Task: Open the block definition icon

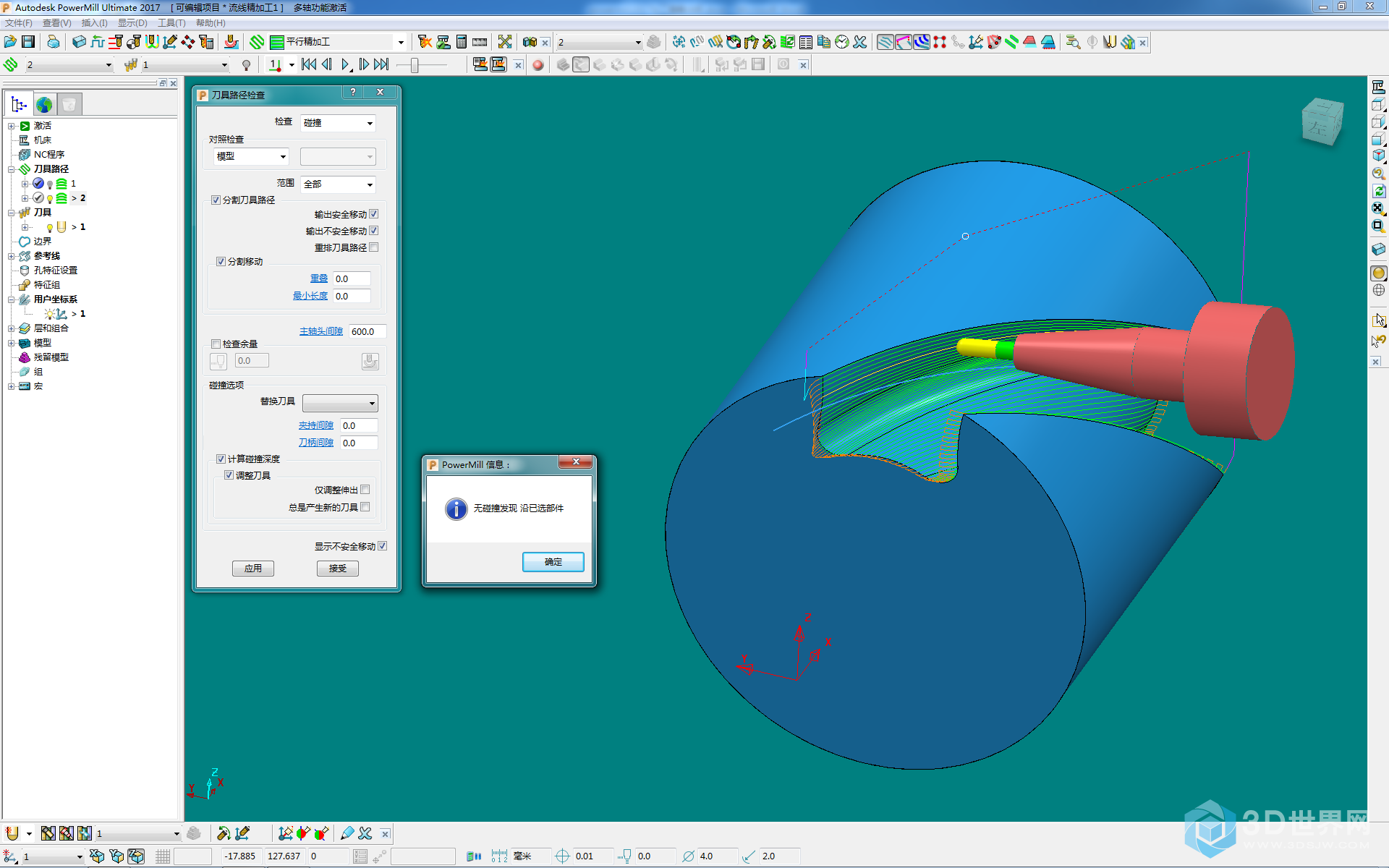Action: (x=79, y=42)
